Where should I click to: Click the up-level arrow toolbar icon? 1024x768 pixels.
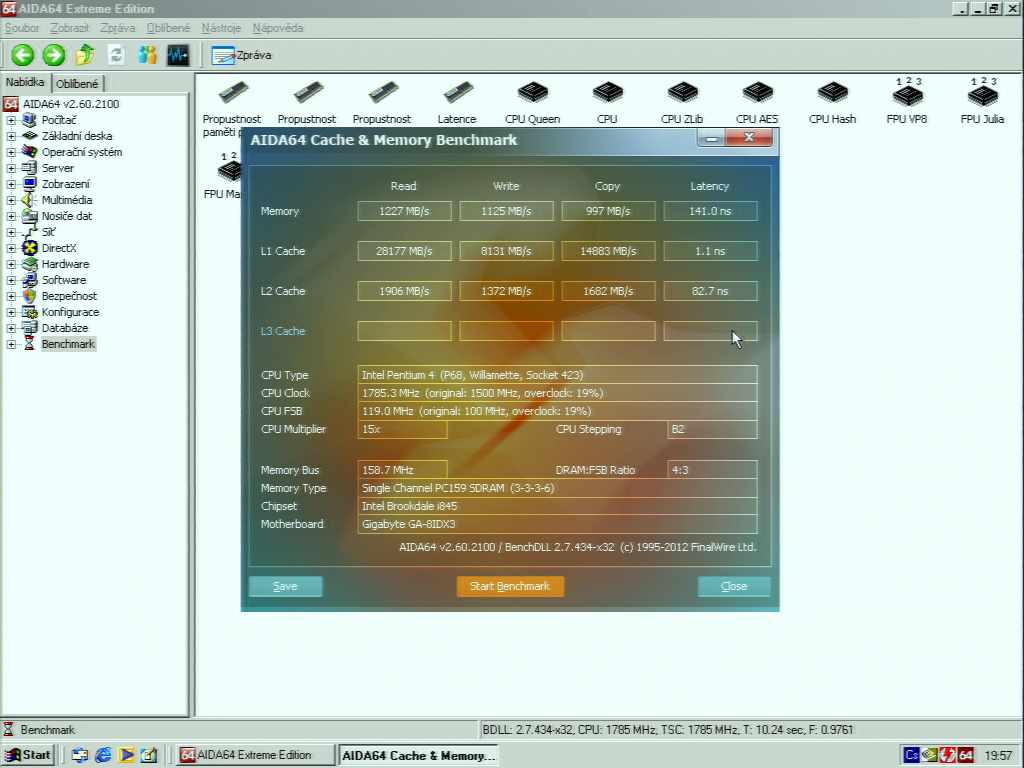tap(85, 55)
